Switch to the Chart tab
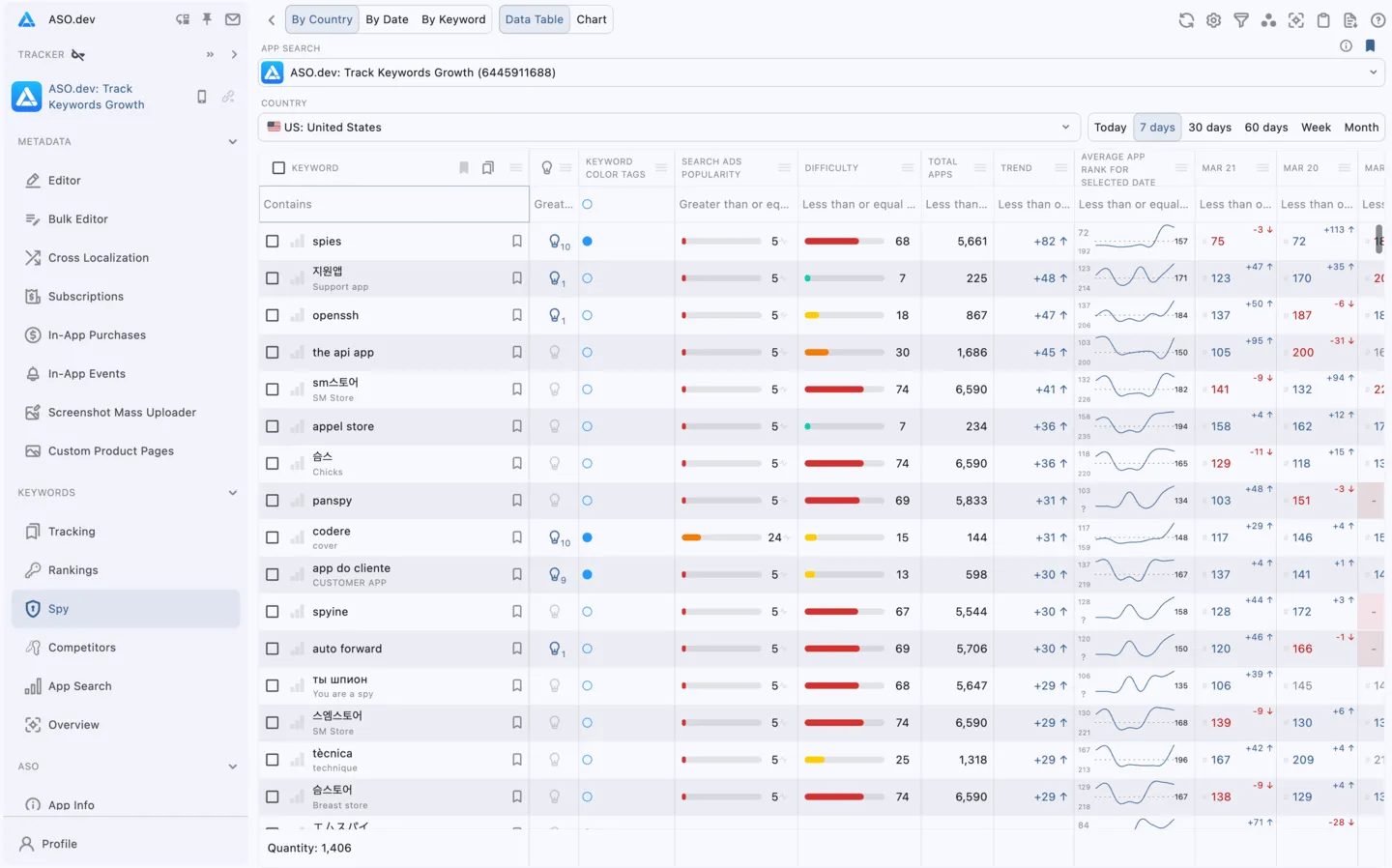Screen dimensions: 1392x868 click(591, 18)
